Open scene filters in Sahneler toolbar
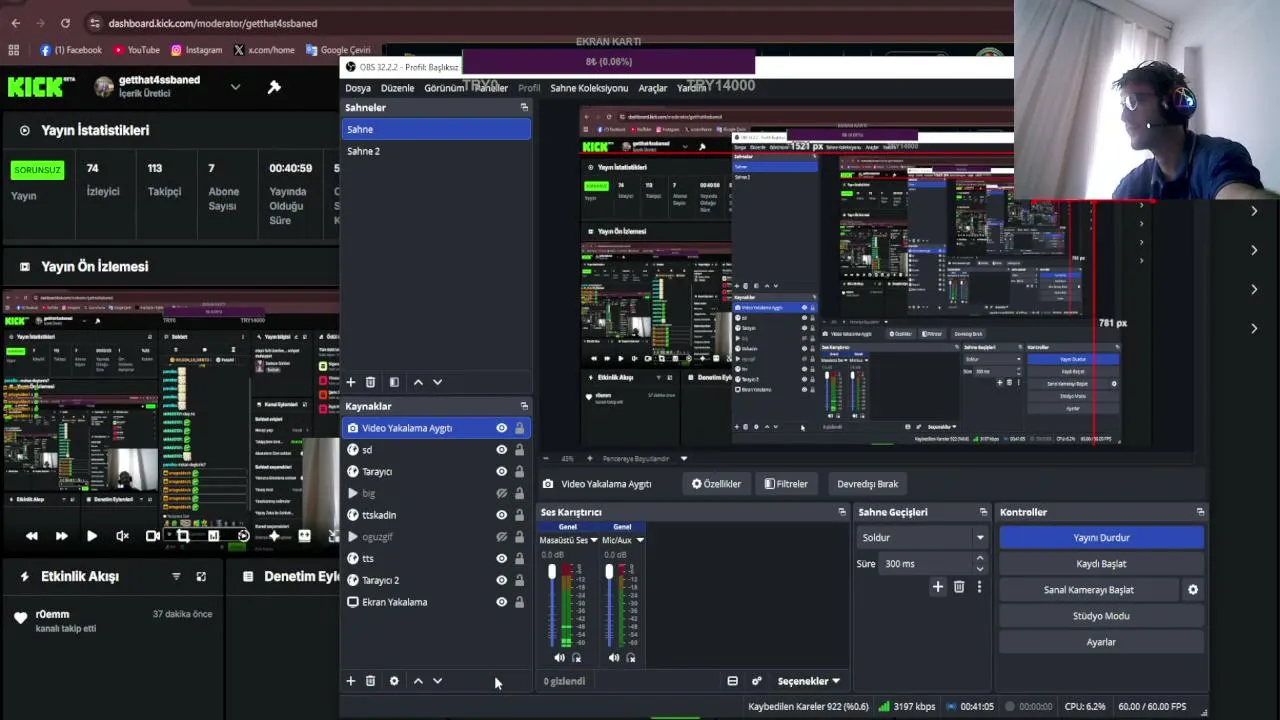 click(x=394, y=382)
